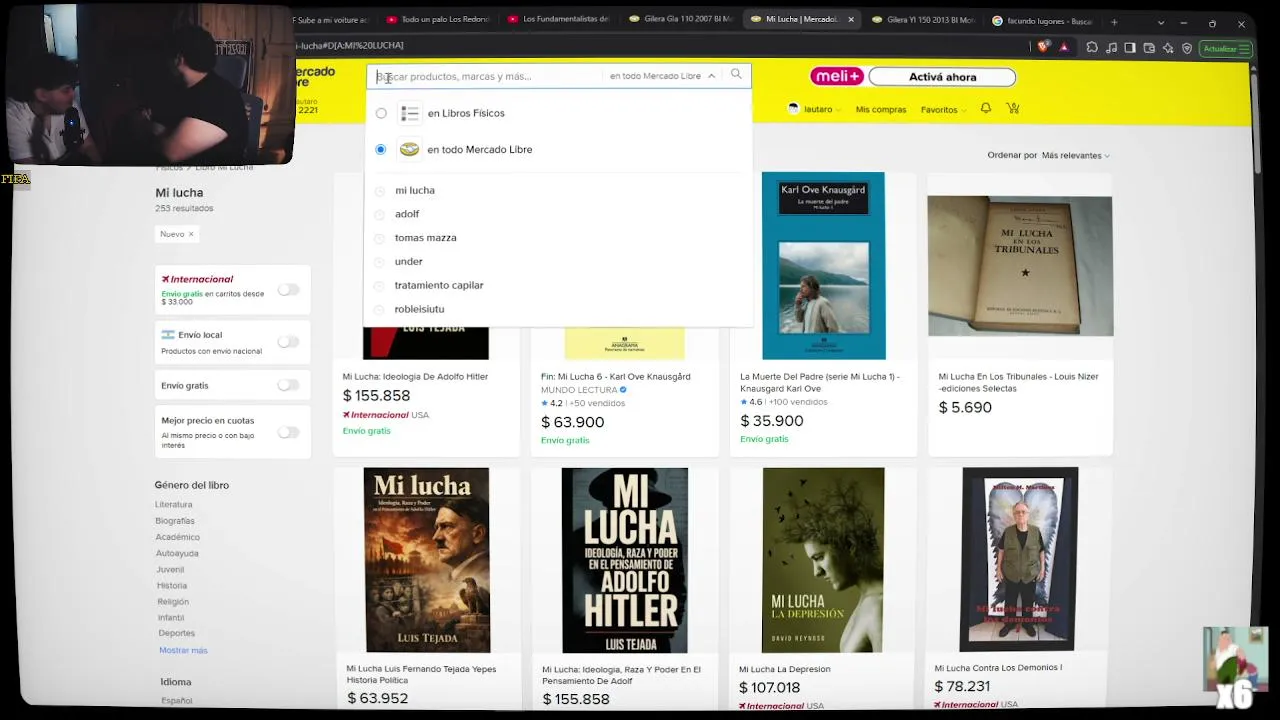Filter by Juvenil genre
The height and width of the screenshot is (720, 1280).
170,569
